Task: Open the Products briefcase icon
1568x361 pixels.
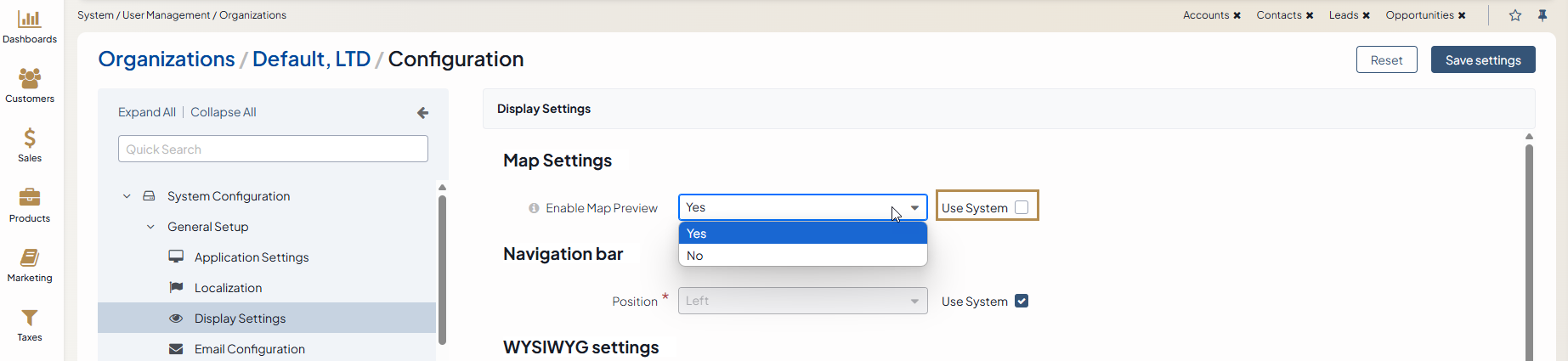Action: pos(29,198)
